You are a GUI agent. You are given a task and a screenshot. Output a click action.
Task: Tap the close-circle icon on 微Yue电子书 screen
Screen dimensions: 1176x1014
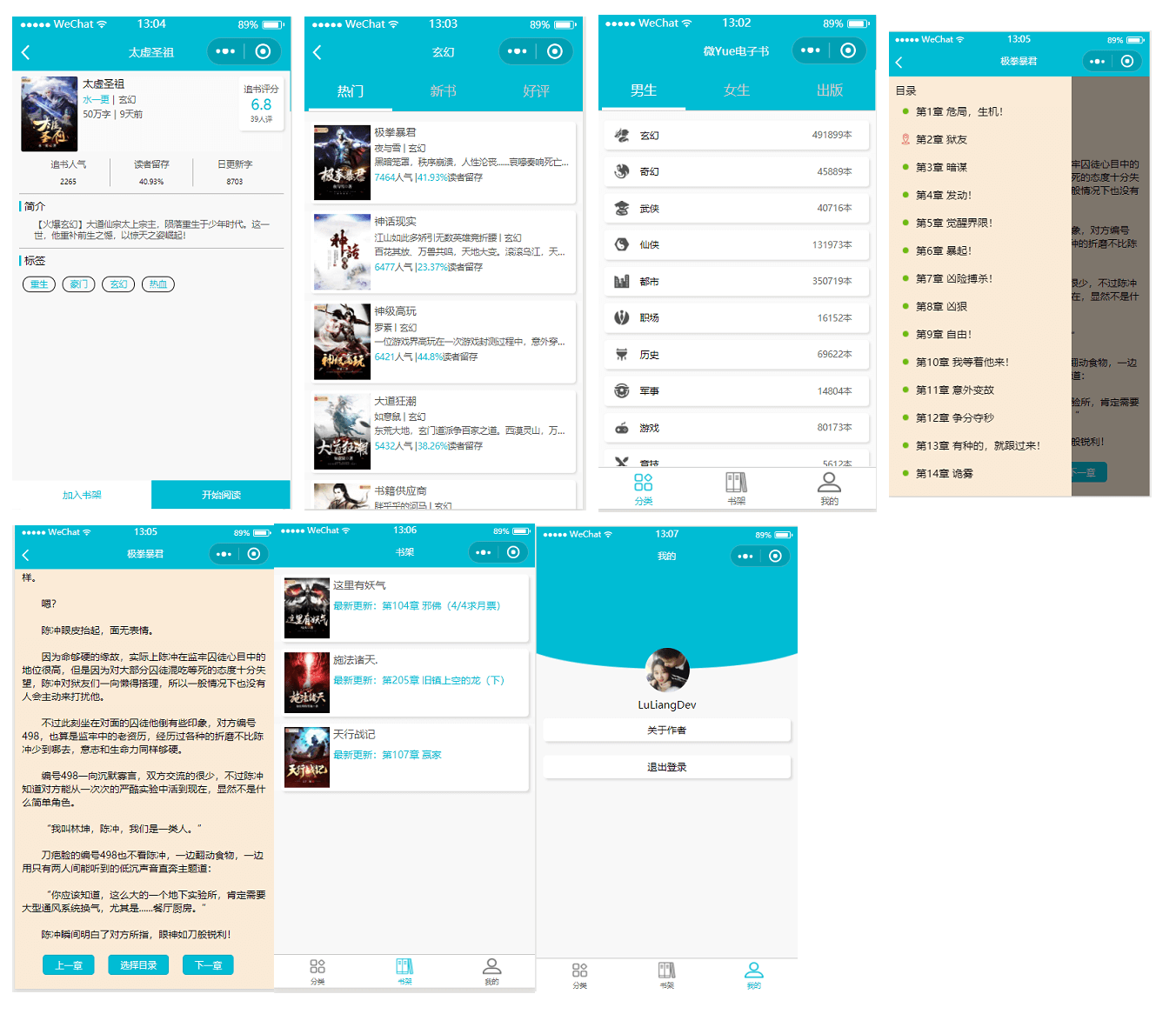pos(848,50)
